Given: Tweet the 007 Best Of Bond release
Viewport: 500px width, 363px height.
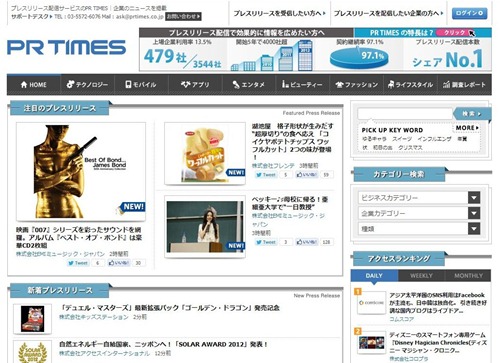Looking at the screenshot, I should point(78,263).
